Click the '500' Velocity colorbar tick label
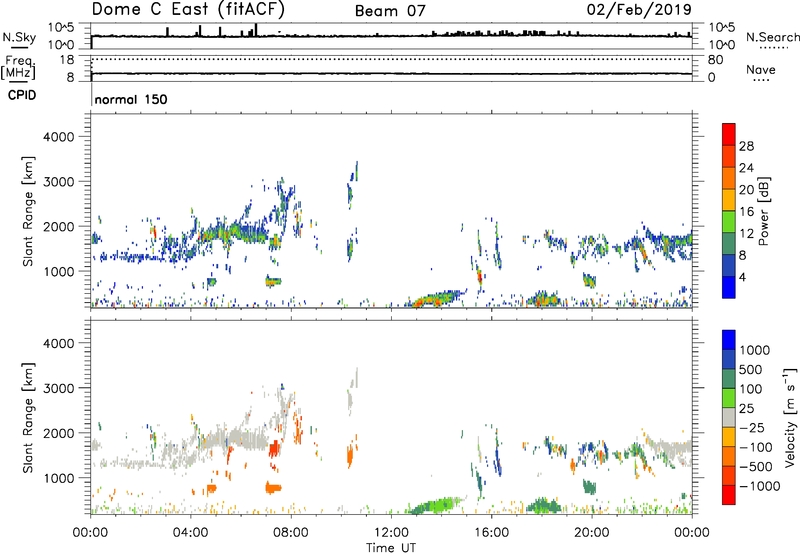800x554 pixels. tap(751, 370)
